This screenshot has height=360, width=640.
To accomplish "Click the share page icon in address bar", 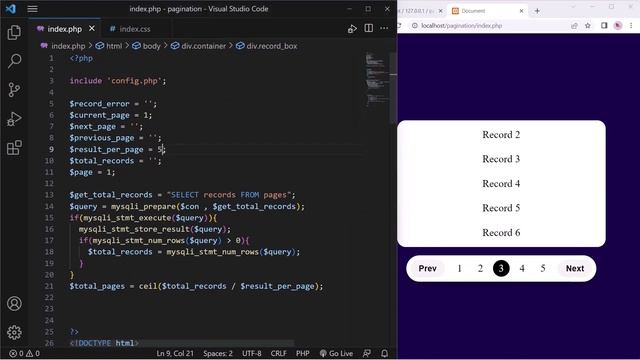I will [x=574, y=26].
